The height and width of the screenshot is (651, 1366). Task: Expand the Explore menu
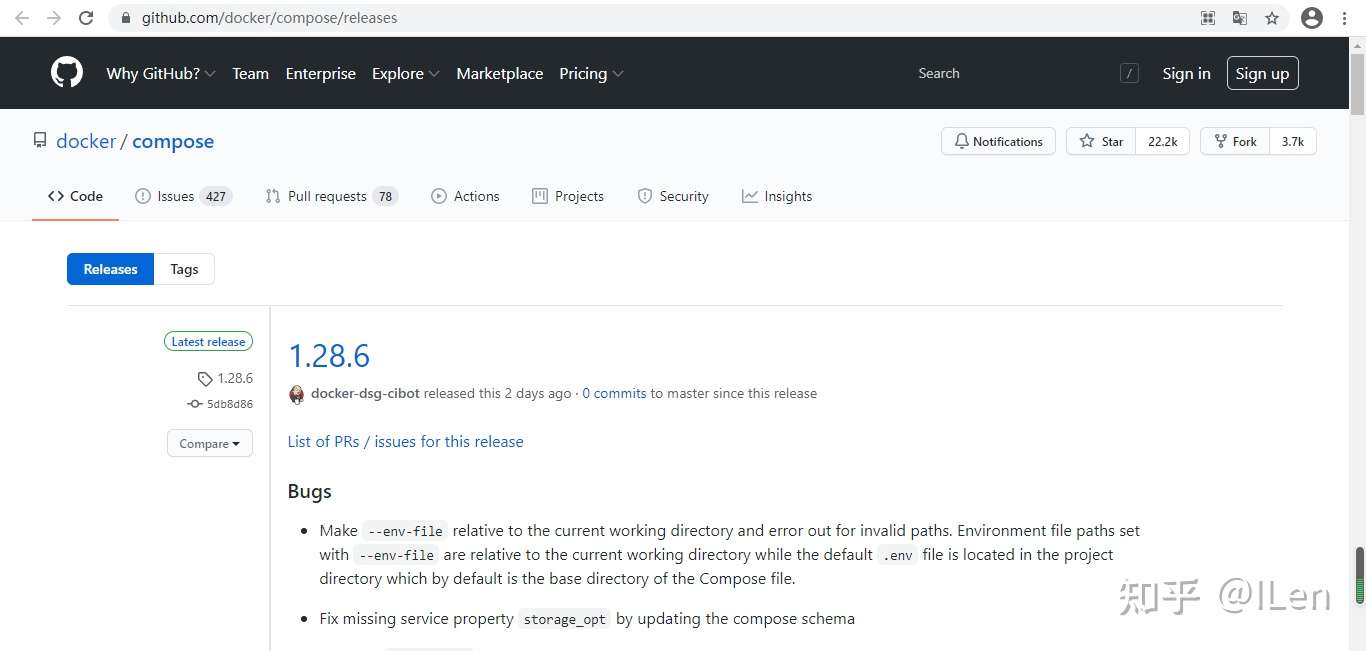[405, 74]
